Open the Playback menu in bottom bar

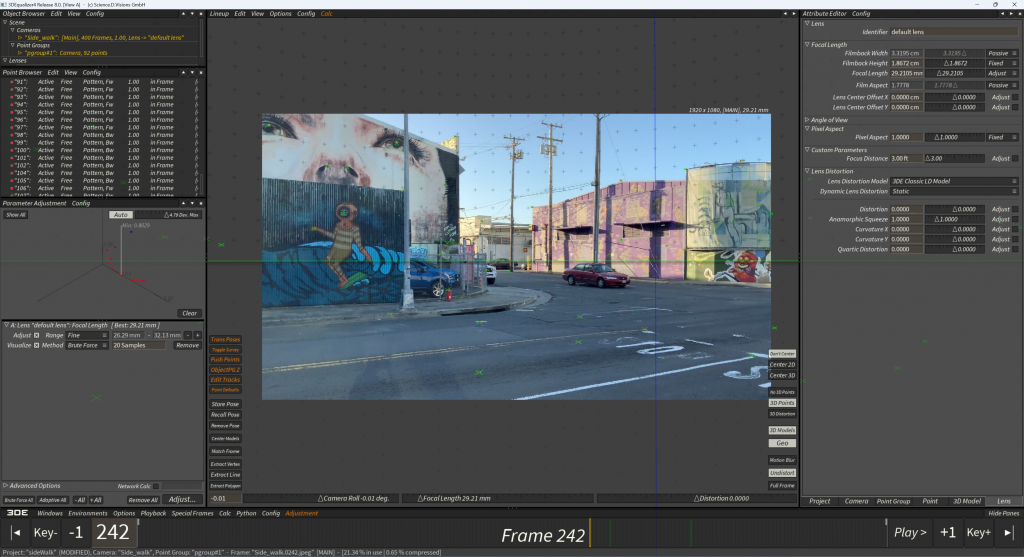pyautogui.click(x=153, y=513)
